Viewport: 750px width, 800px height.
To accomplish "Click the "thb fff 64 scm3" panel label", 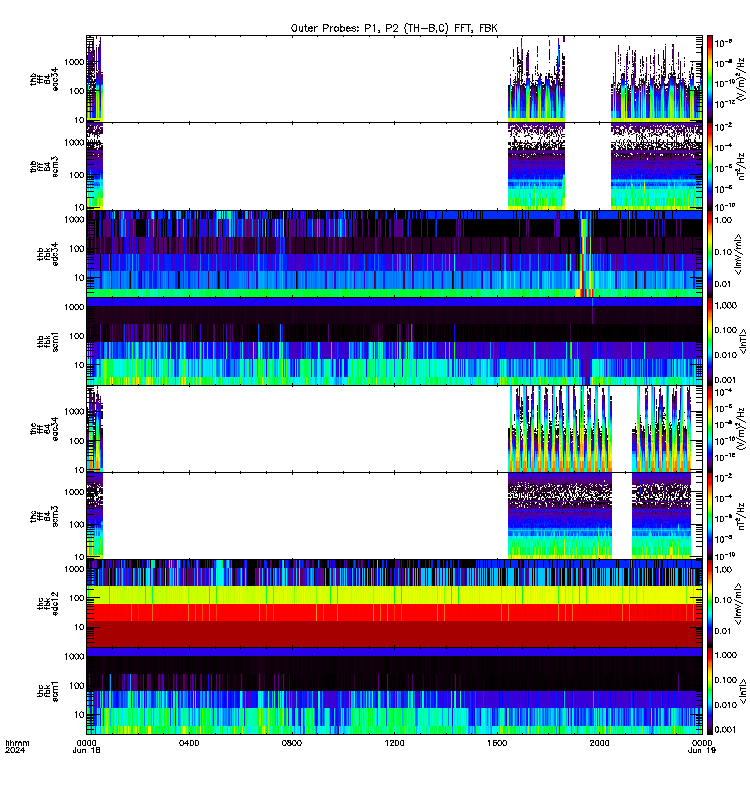I will tap(44, 166).
